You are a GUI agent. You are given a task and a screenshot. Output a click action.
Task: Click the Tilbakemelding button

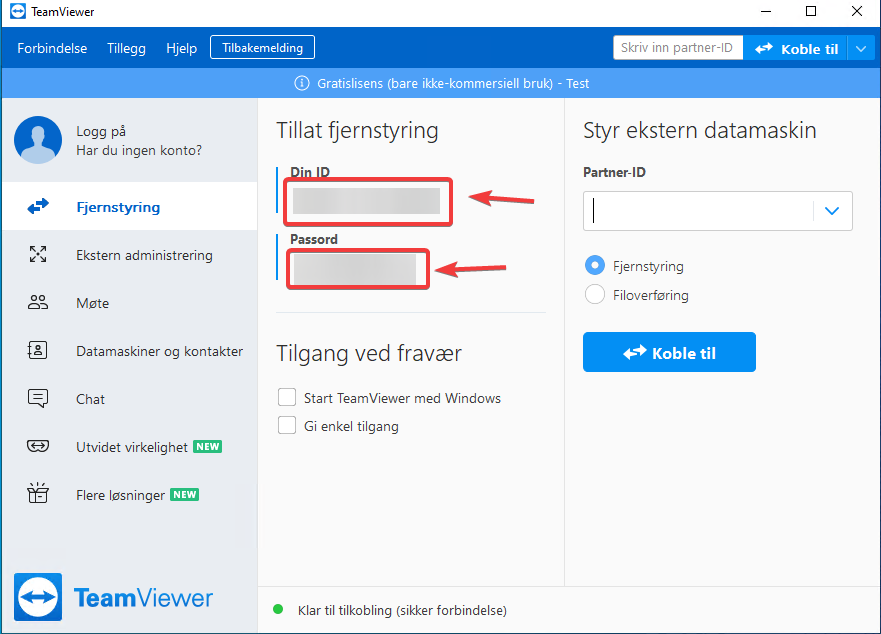coord(262,47)
